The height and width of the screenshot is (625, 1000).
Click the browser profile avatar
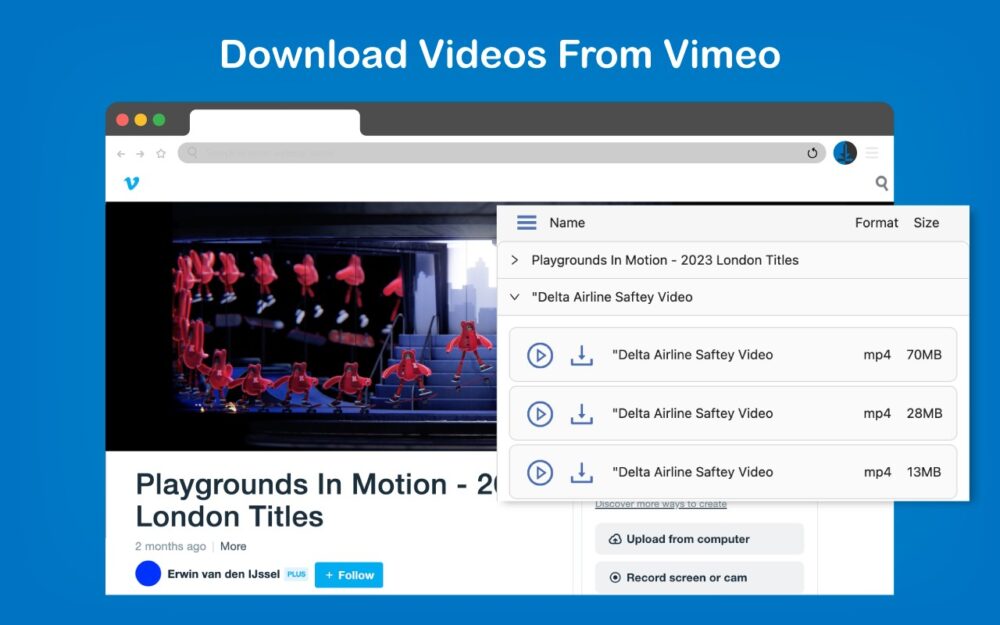click(x=845, y=153)
